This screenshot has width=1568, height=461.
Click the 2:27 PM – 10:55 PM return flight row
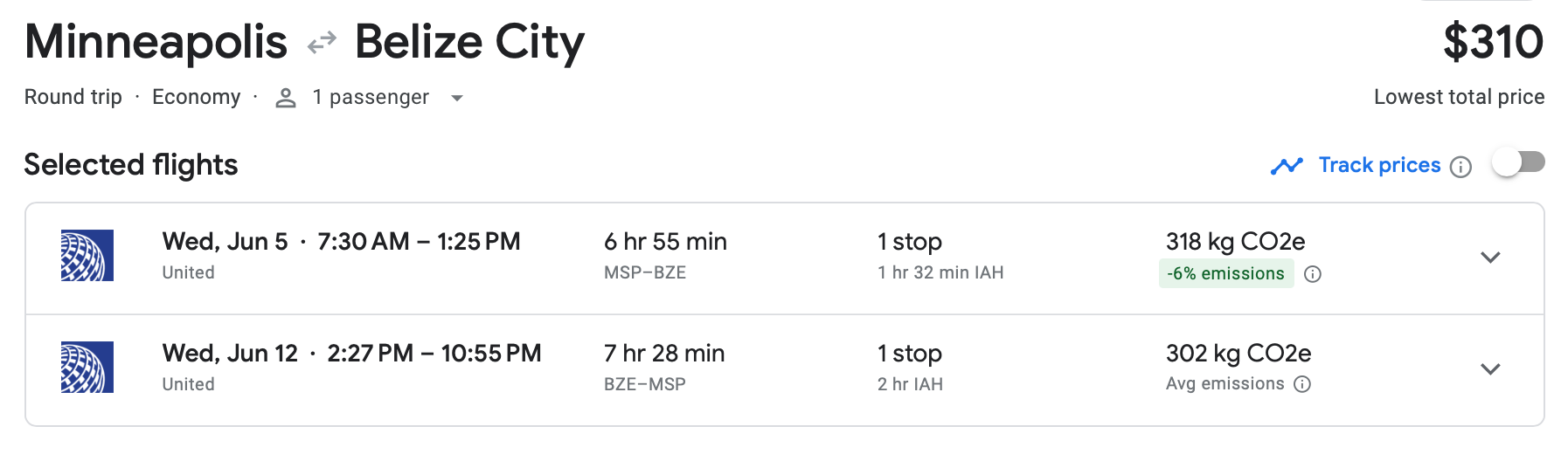tap(434, 354)
